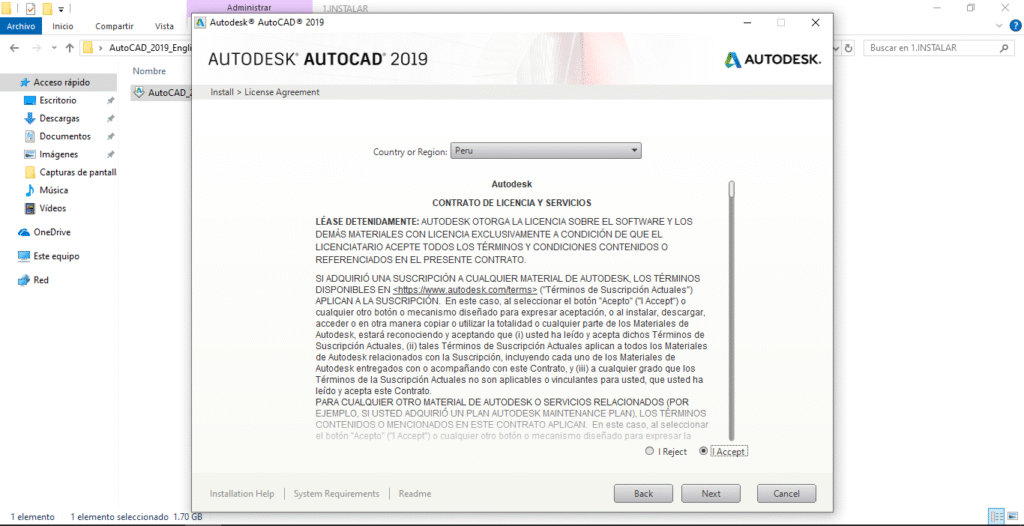Open the Country or Region dropdown
This screenshot has height=526, width=1024.
pos(546,151)
